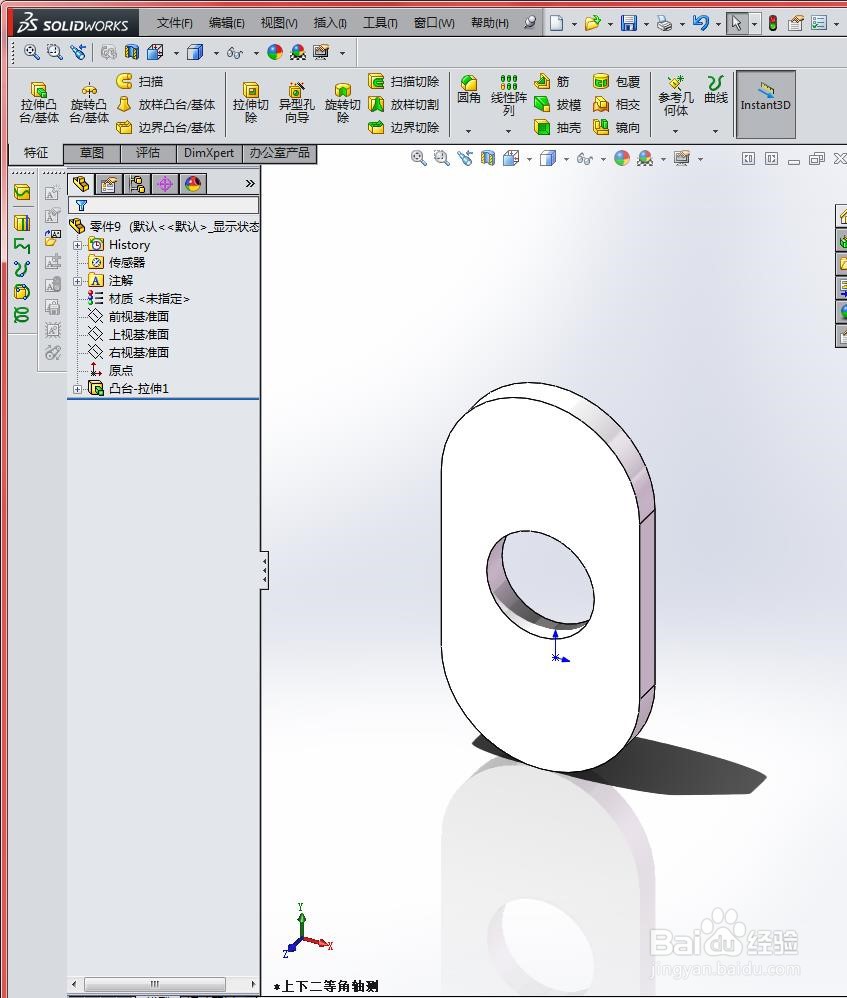Select the Revolved Boss/Base (旋转凸台/基体) tool
847x998 pixels.
click(x=88, y=102)
